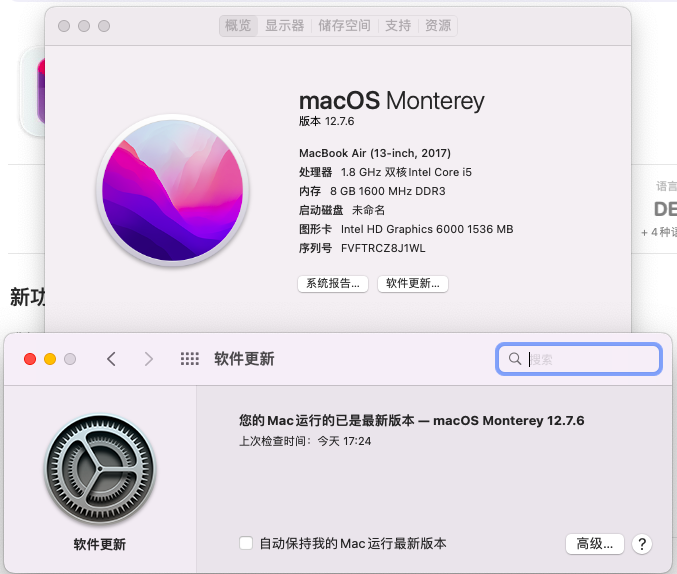This screenshot has width=677, height=574.
Task: Select the 储存空间 tab
Action: (344, 26)
